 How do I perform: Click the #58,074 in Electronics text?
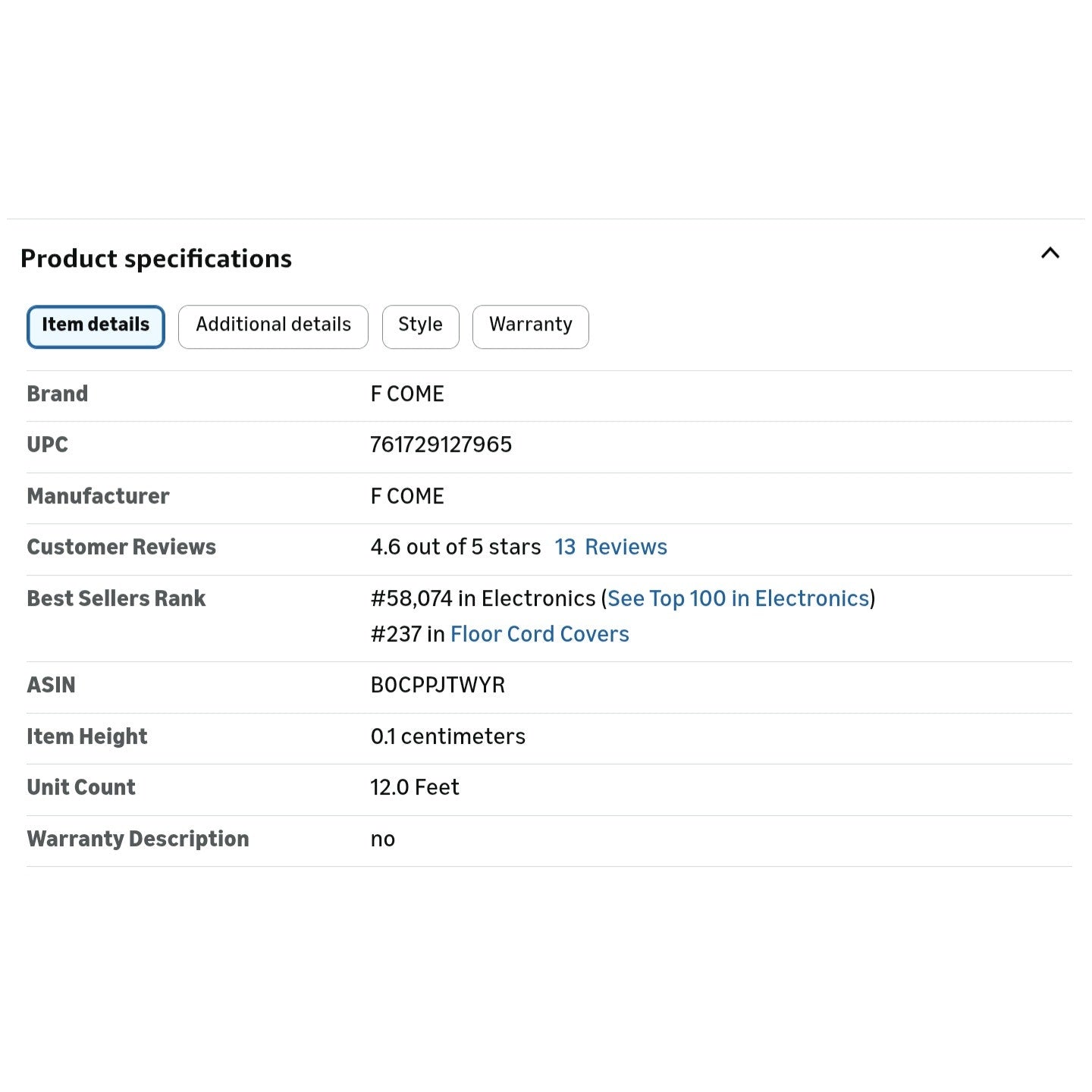483,598
